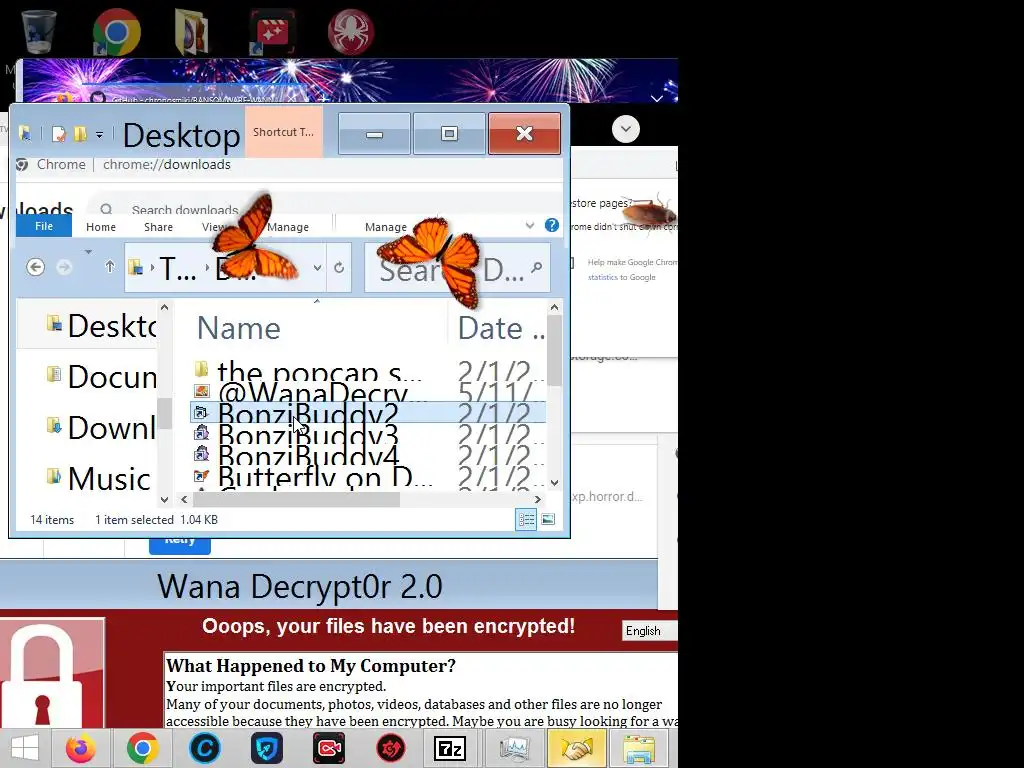Expand the address bar history dropdown
This screenshot has width=1024, height=768.
click(x=317, y=268)
